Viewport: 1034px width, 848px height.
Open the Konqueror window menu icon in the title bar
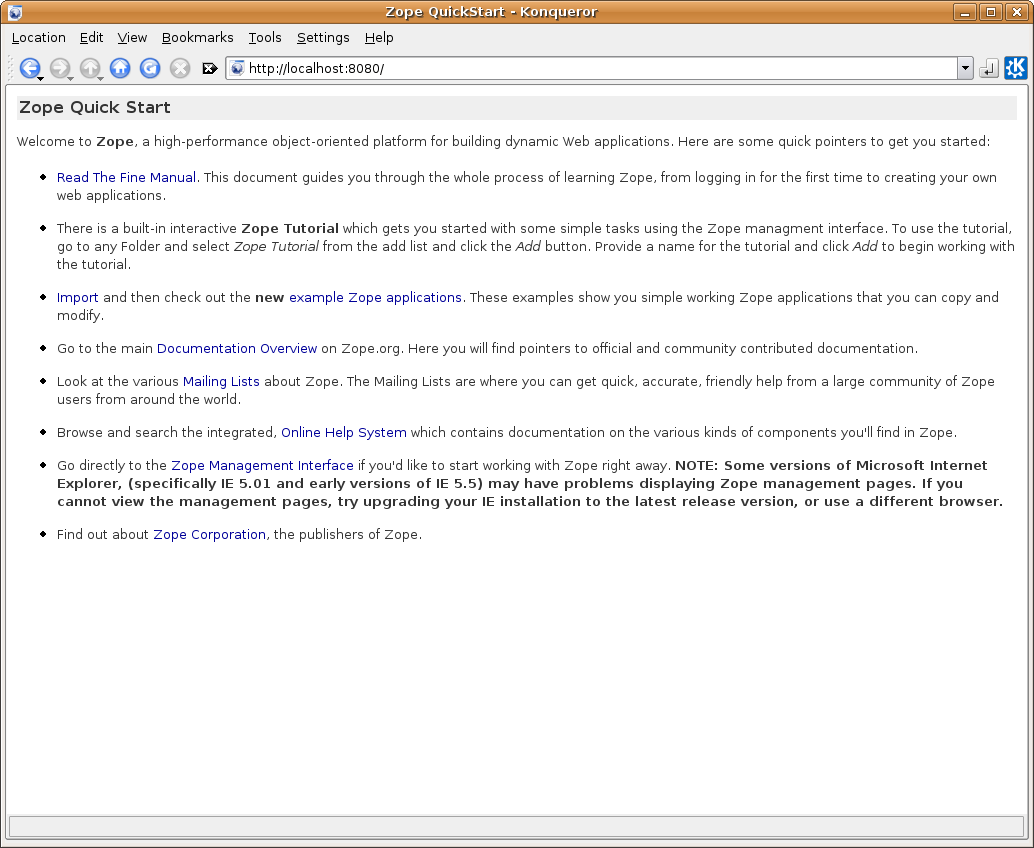15,12
